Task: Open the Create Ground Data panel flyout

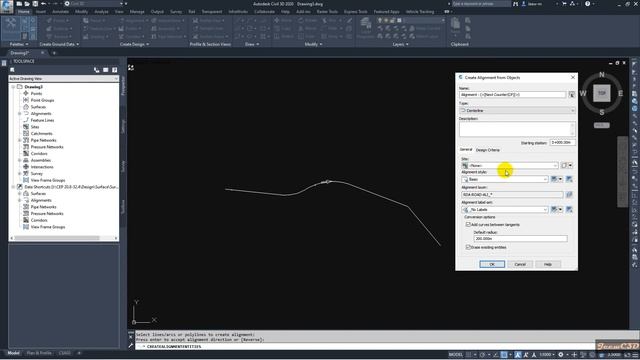Action: point(59,44)
